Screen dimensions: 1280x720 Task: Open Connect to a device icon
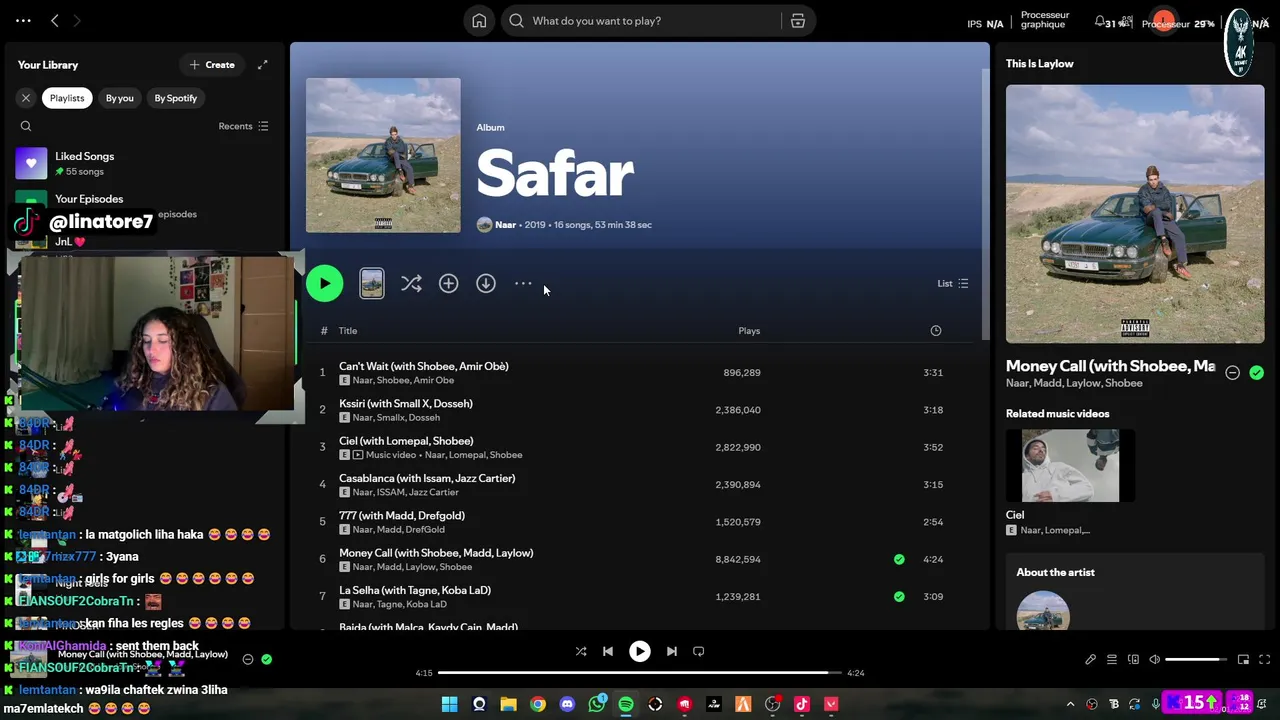point(1133,660)
